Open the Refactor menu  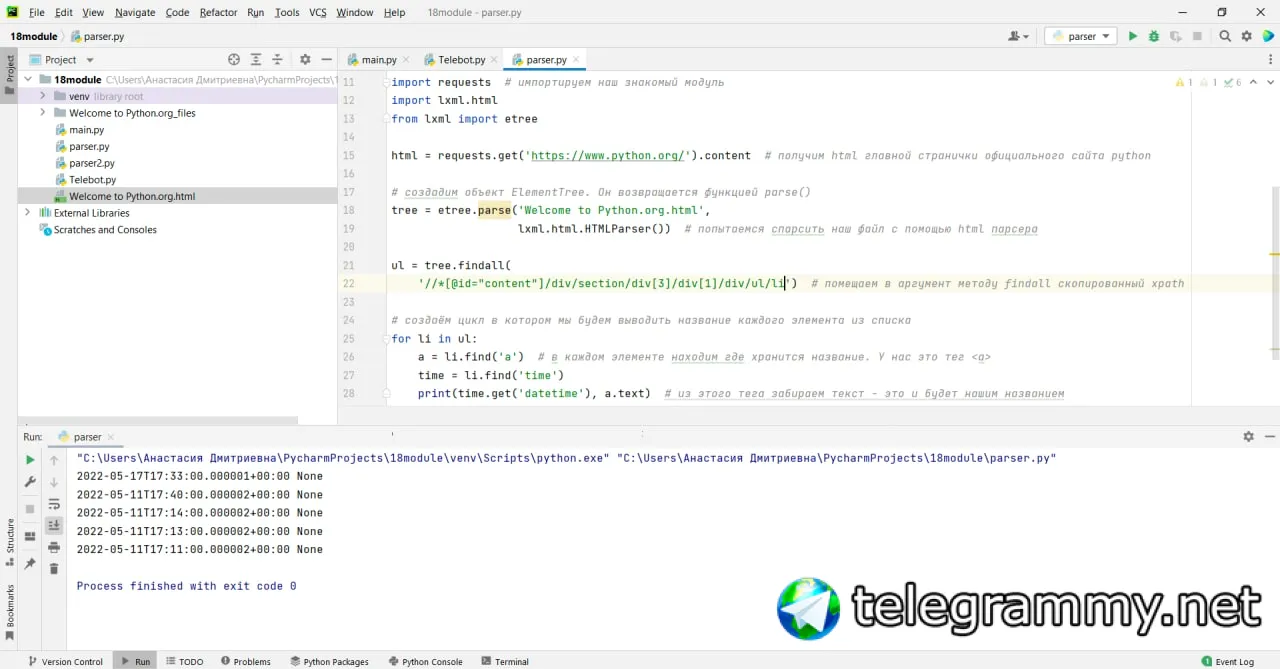218,12
